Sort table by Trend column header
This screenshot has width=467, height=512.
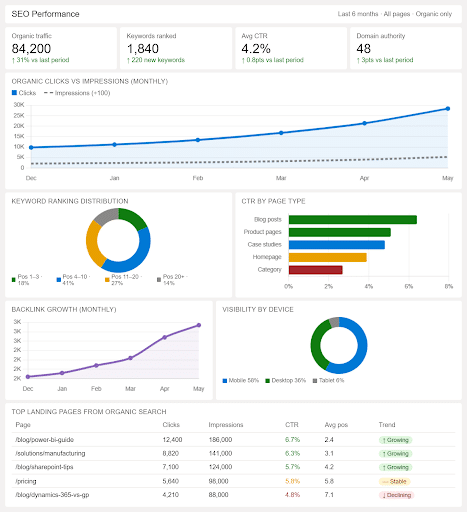tap(387, 425)
